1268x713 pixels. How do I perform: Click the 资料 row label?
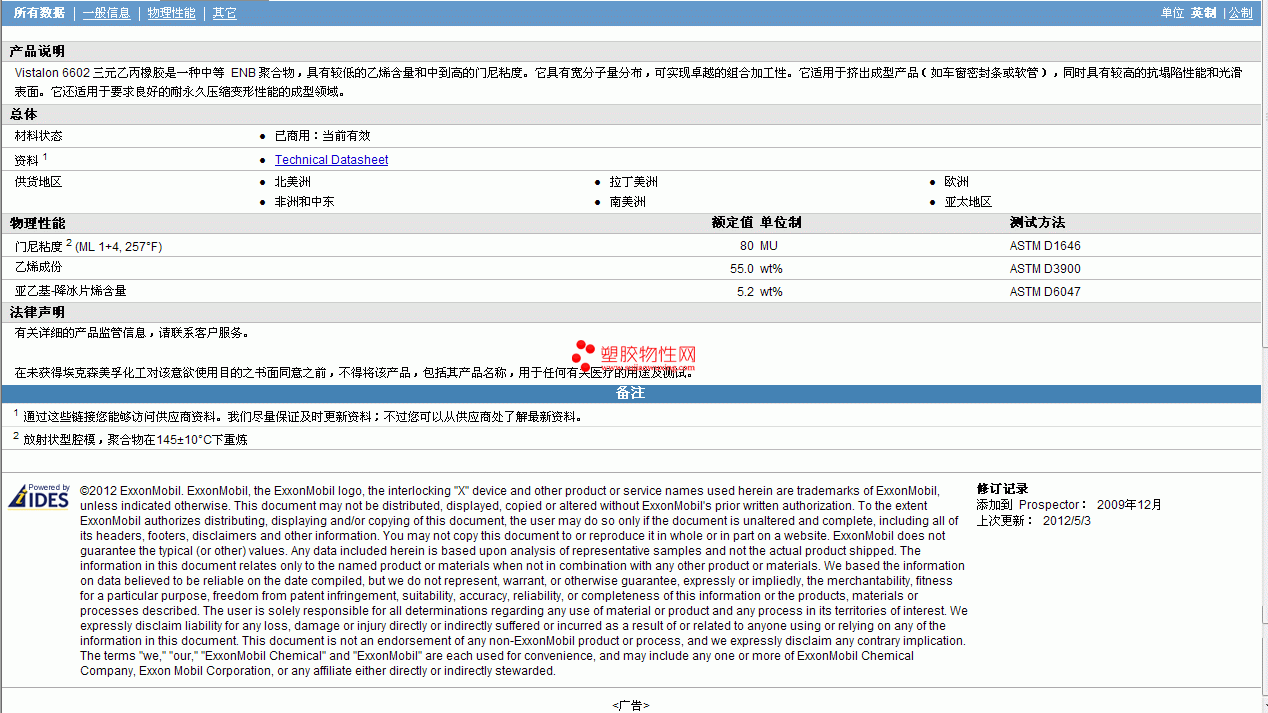30,160
